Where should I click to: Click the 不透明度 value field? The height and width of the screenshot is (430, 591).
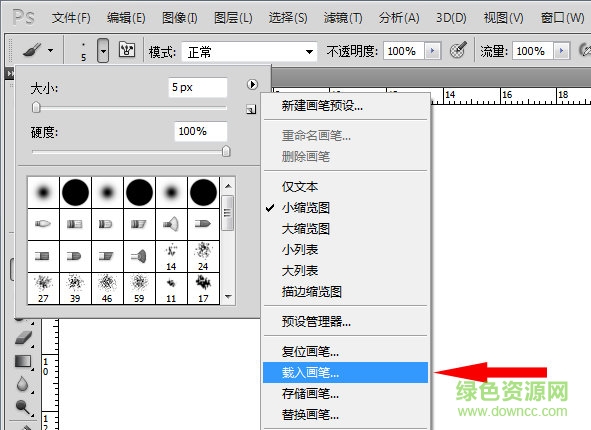coord(404,51)
